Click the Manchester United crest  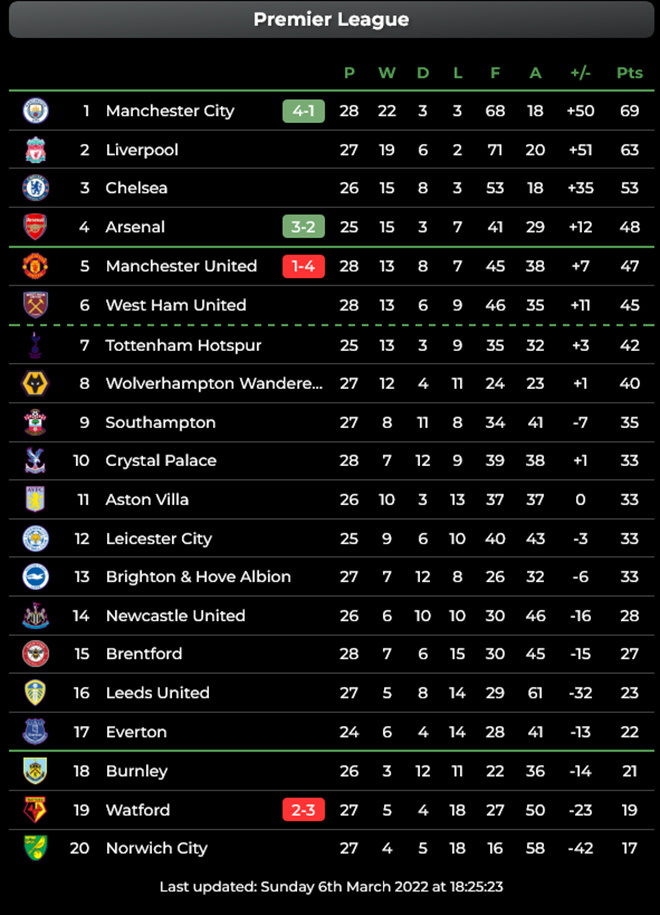tap(34, 266)
